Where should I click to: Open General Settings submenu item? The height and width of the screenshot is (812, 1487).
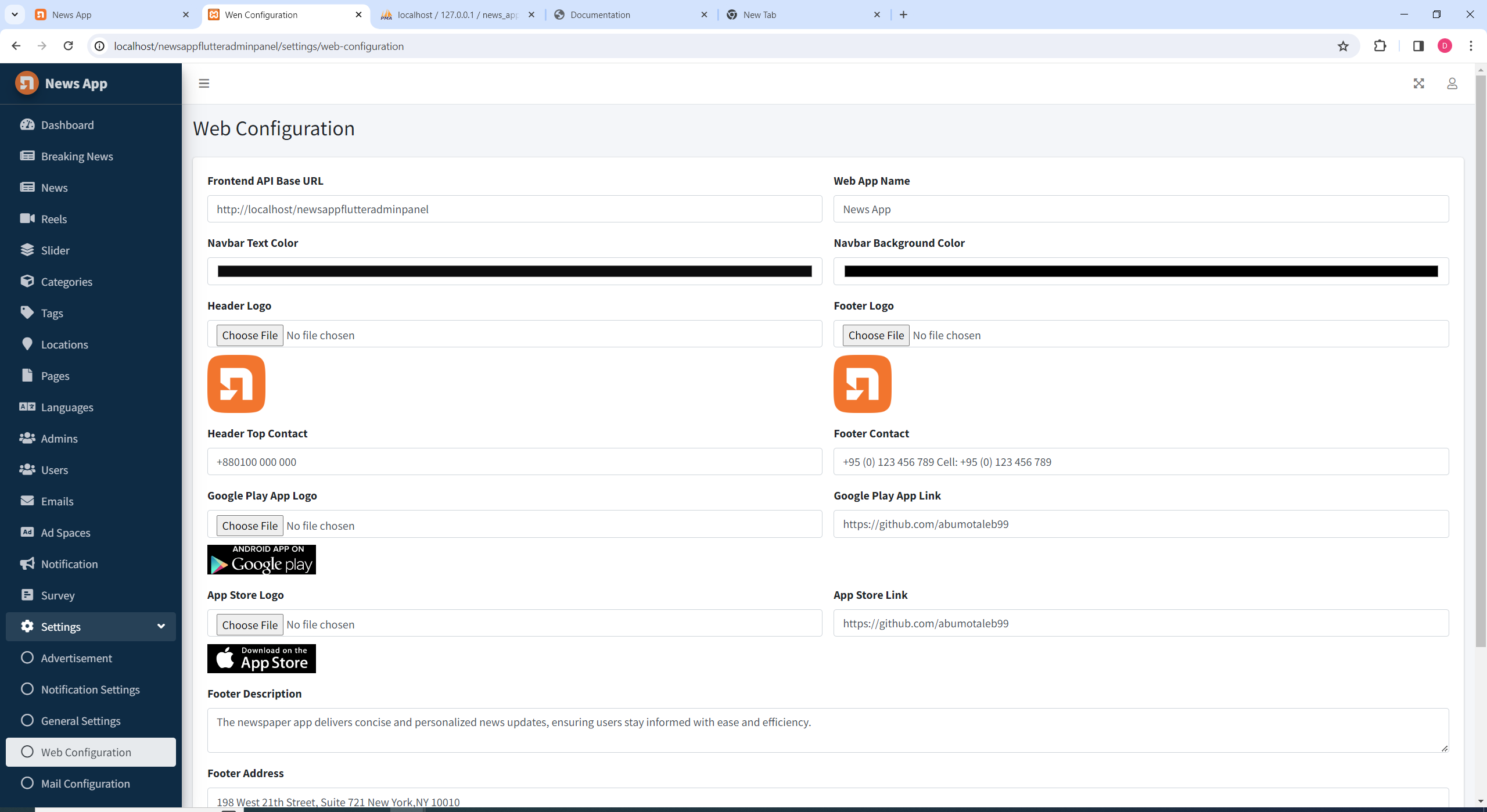coord(91,721)
